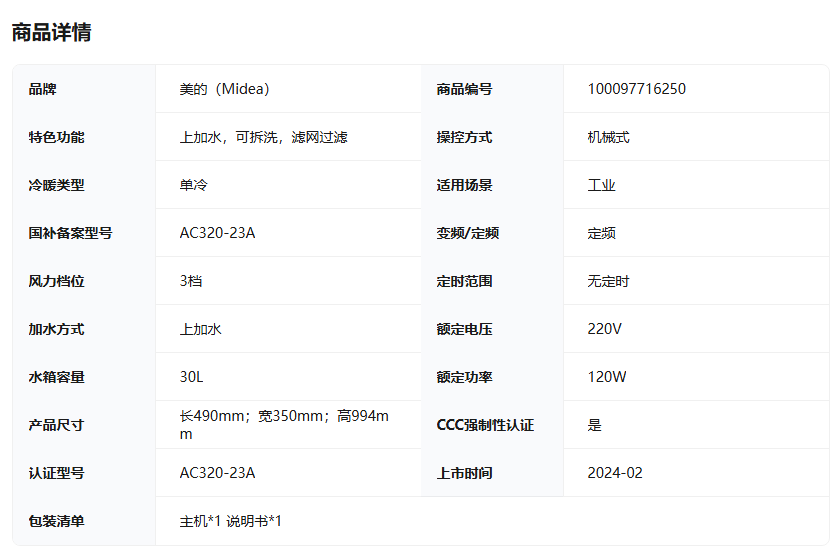Select product number 100097716250
Screen dimensions: 832x556
pos(636,89)
